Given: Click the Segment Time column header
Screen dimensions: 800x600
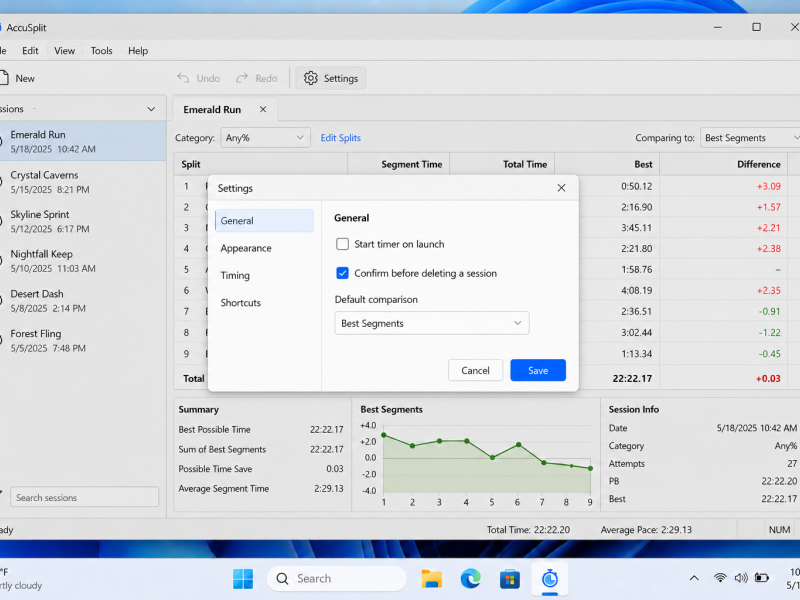Looking at the screenshot, I should pos(398,164).
